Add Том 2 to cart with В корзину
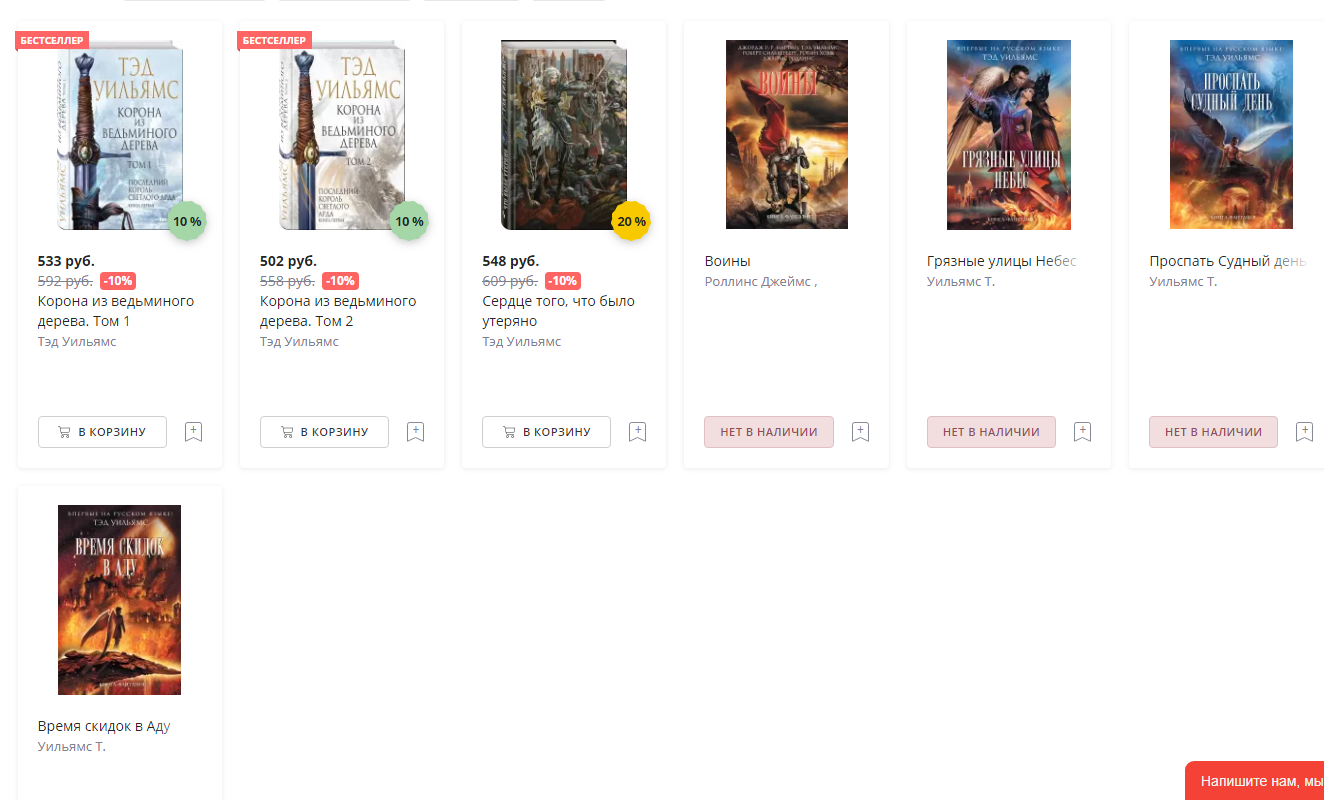1324x800 pixels. click(x=324, y=432)
